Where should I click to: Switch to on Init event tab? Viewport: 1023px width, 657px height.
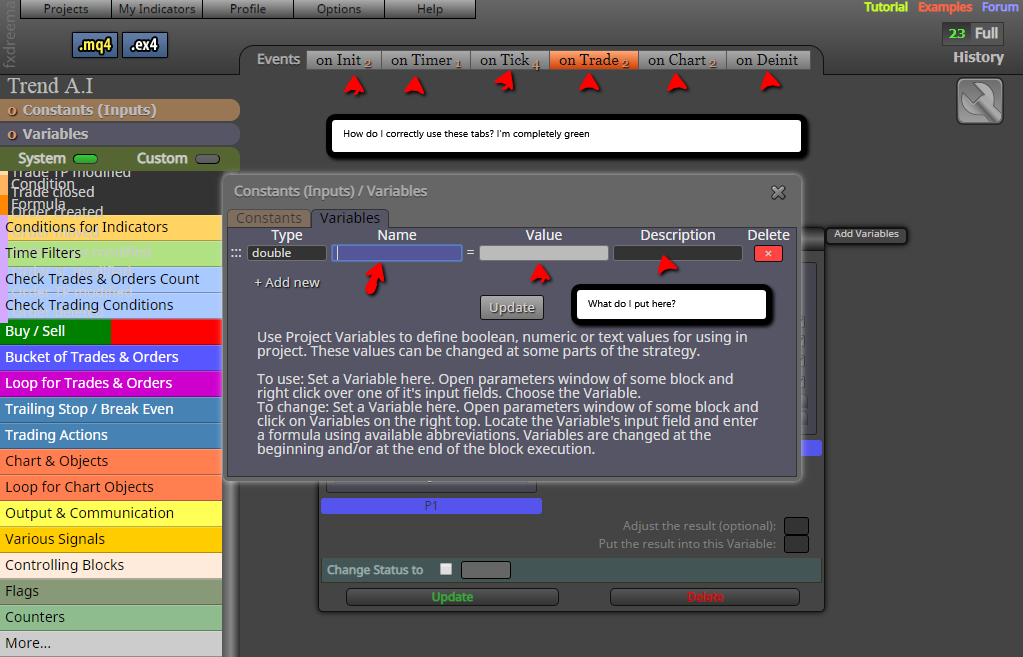344,60
